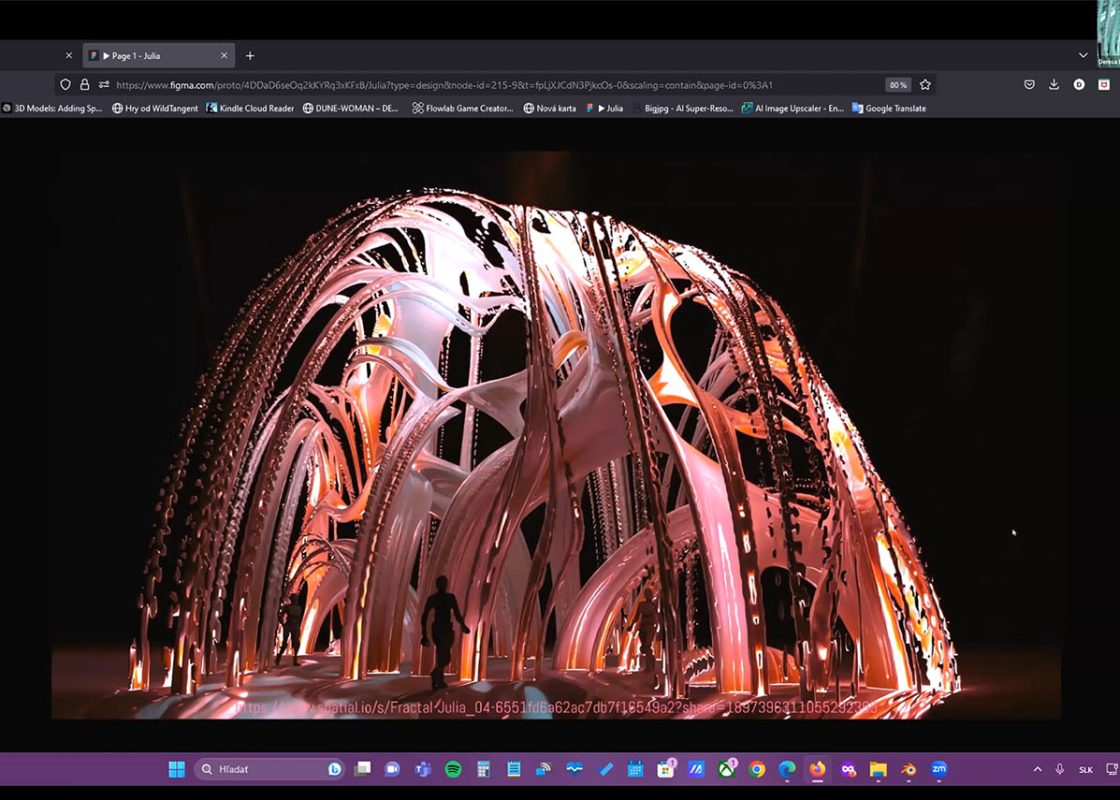1120x800 pixels.
Task: Open Google Chrome from the taskbar
Action: (757, 769)
